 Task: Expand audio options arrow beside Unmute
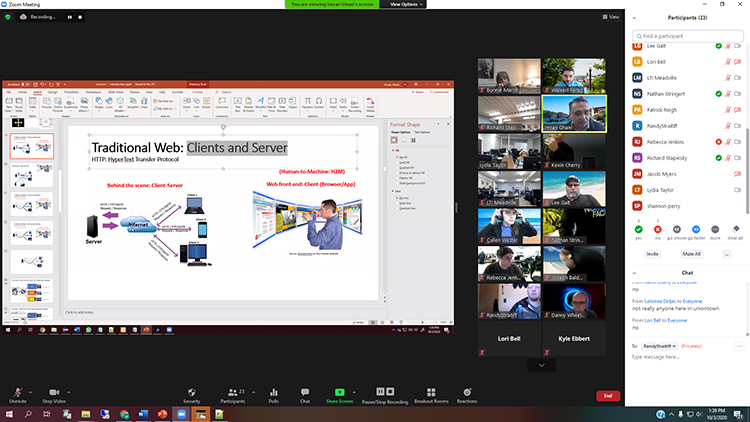click(x=30, y=392)
